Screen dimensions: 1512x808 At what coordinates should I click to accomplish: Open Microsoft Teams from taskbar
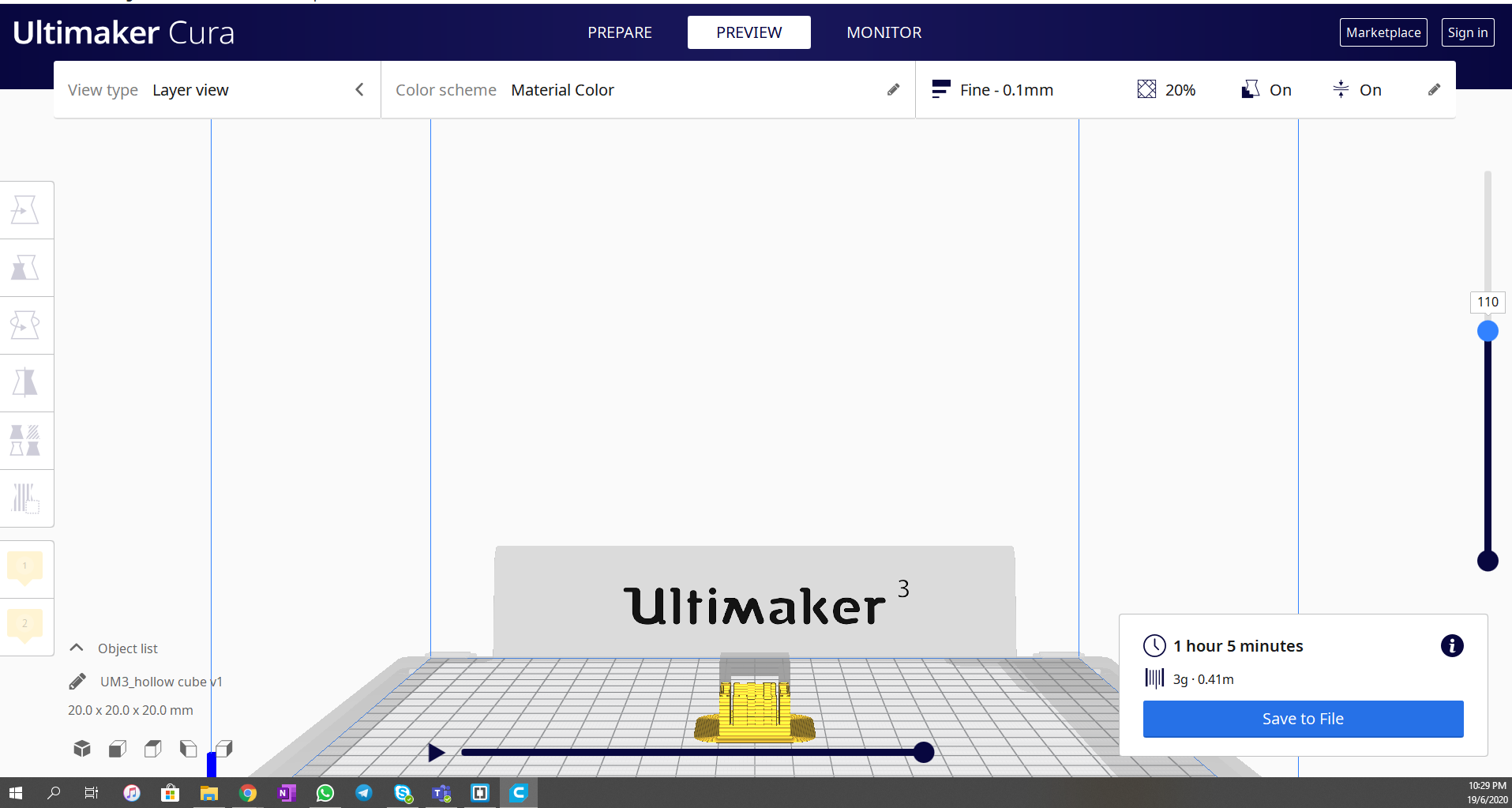(441, 793)
